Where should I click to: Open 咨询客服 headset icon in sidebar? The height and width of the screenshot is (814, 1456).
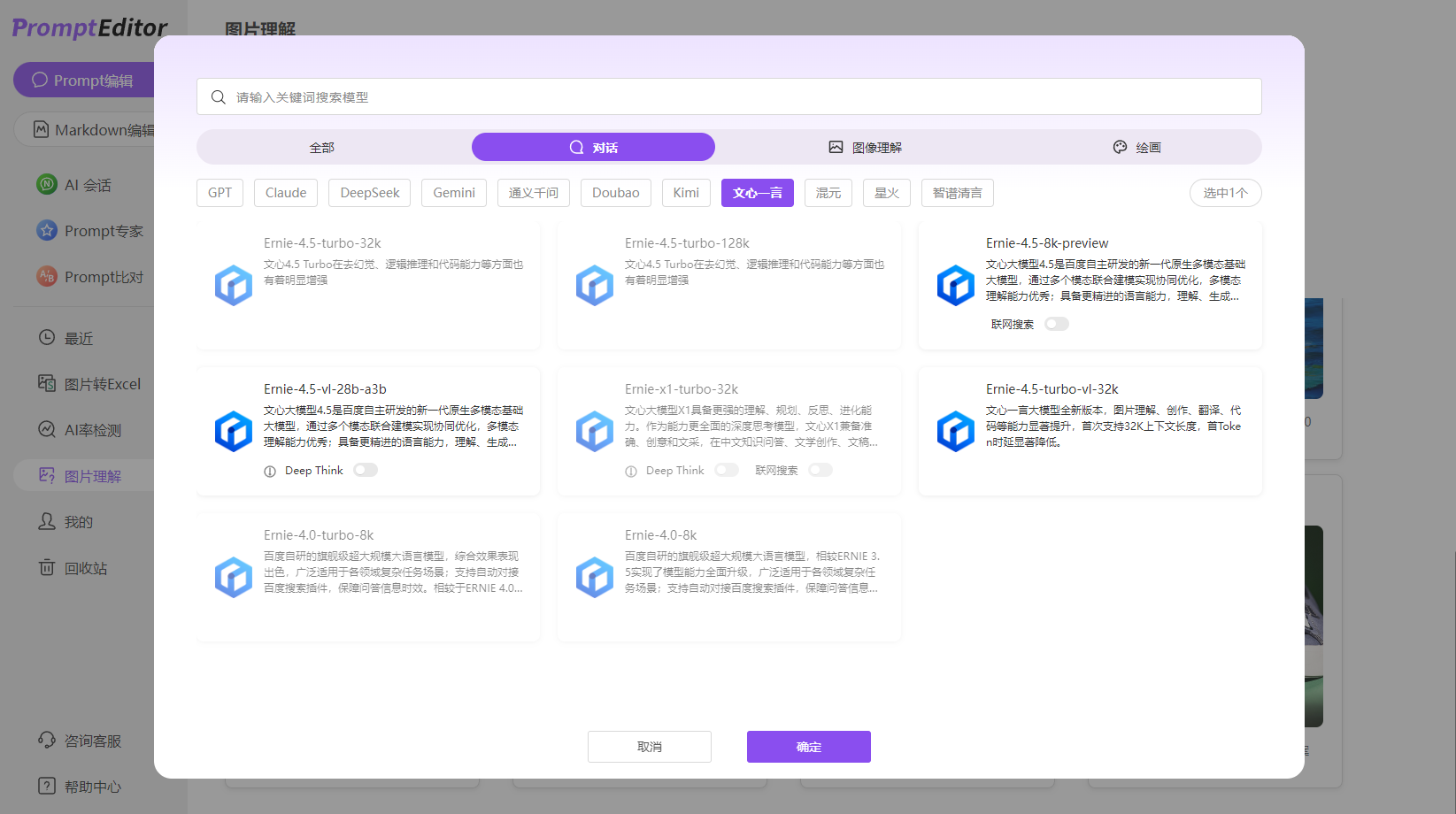(x=47, y=741)
